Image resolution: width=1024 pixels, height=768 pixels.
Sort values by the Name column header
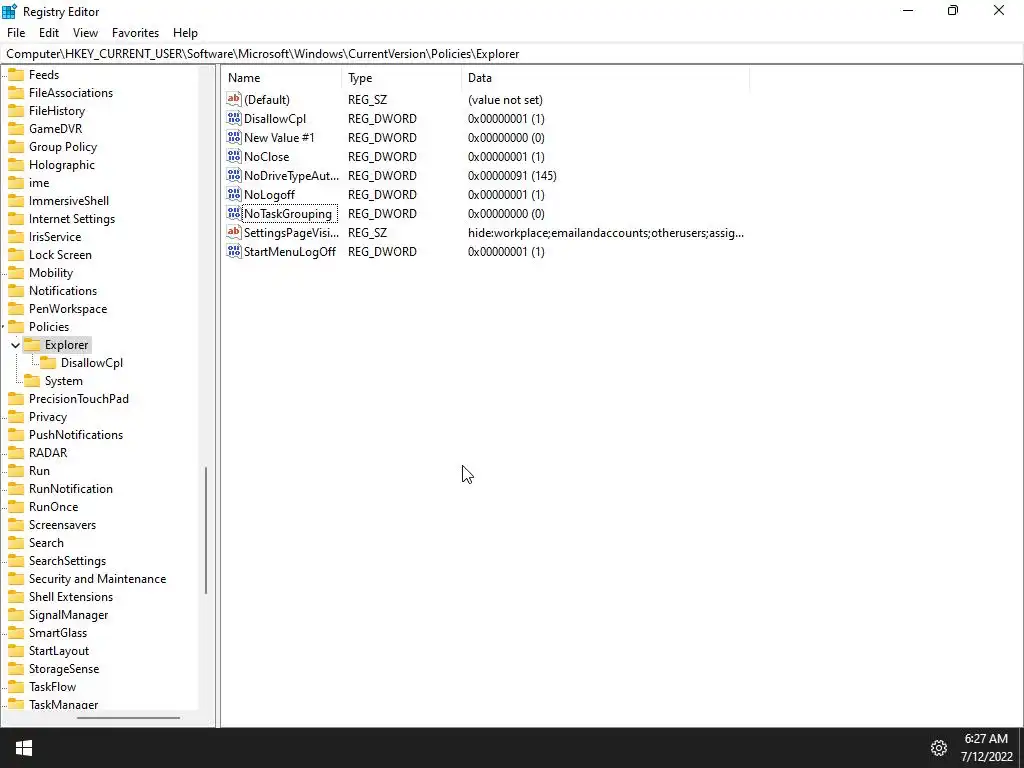[281, 78]
